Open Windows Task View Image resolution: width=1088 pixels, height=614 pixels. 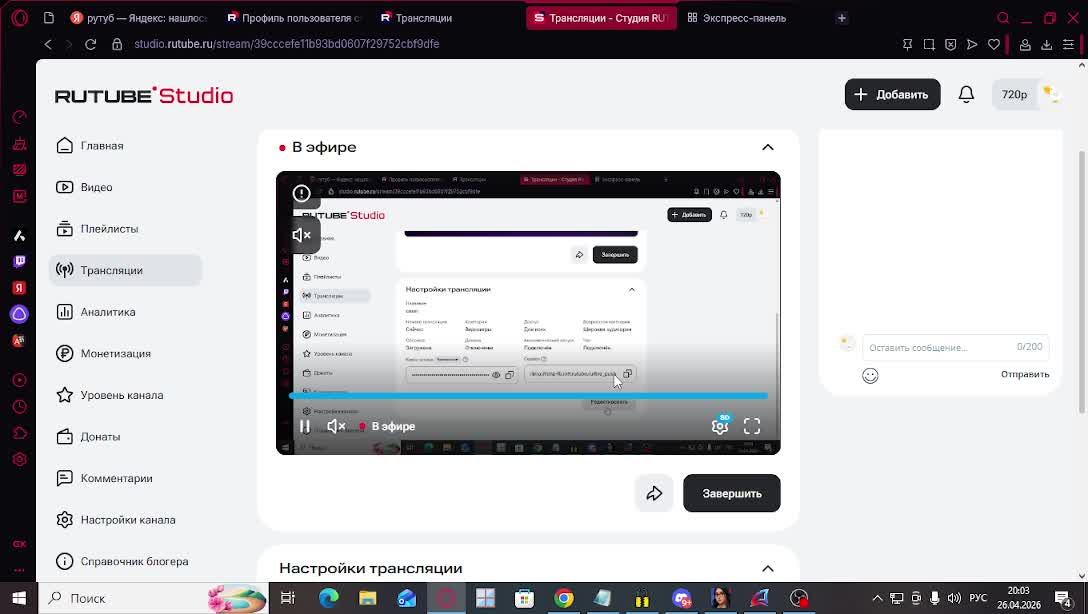pyautogui.click(x=288, y=598)
